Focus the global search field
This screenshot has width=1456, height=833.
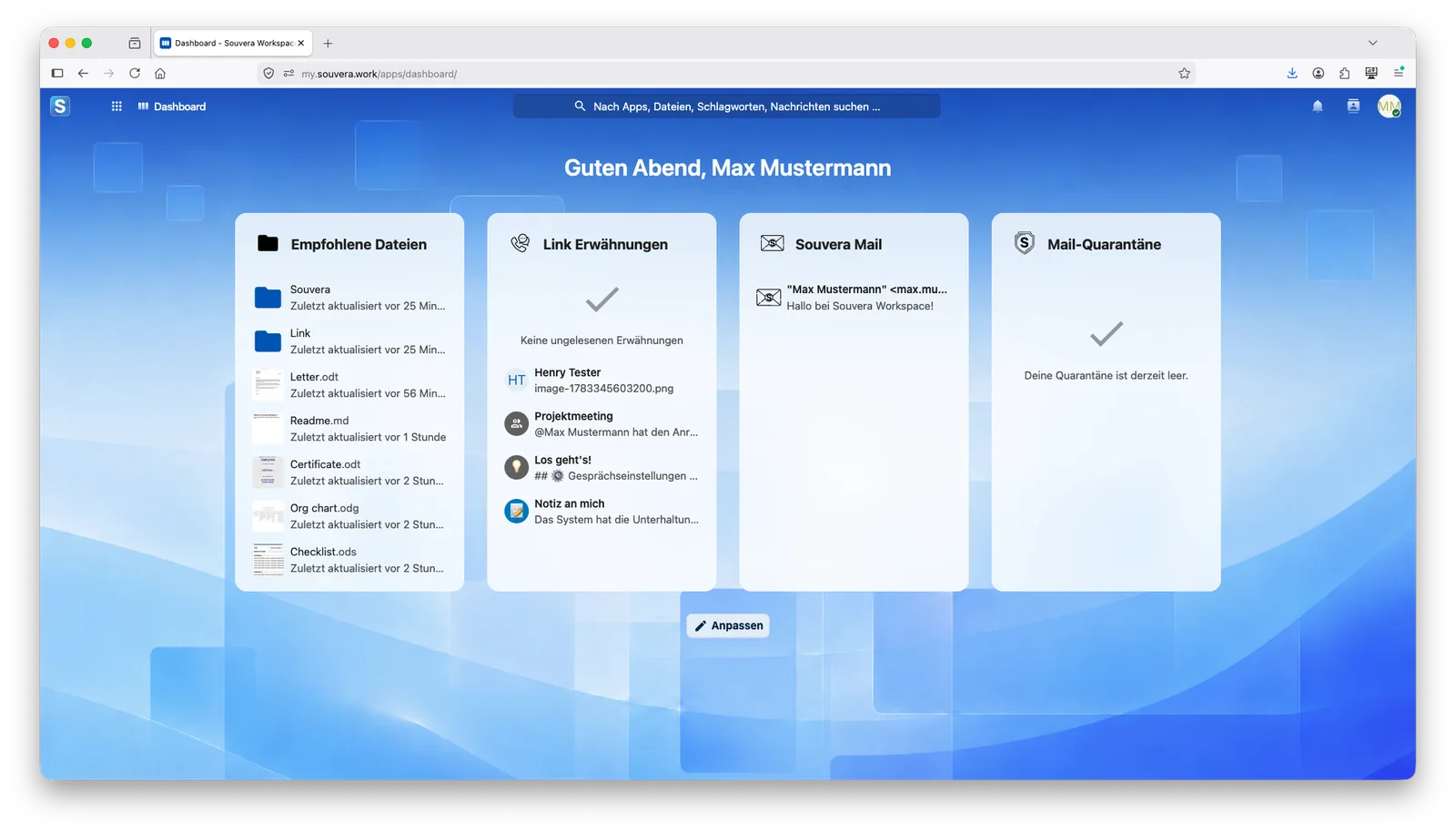pos(726,107)
